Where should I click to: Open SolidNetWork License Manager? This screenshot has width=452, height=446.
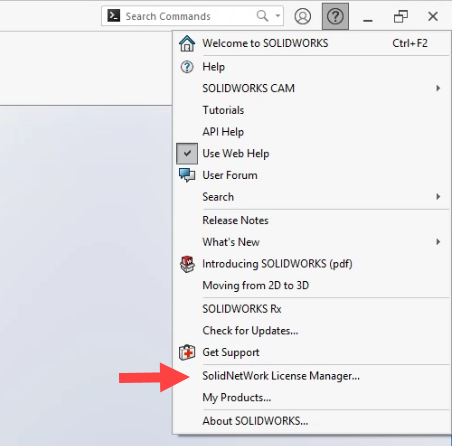coord(281,376)
